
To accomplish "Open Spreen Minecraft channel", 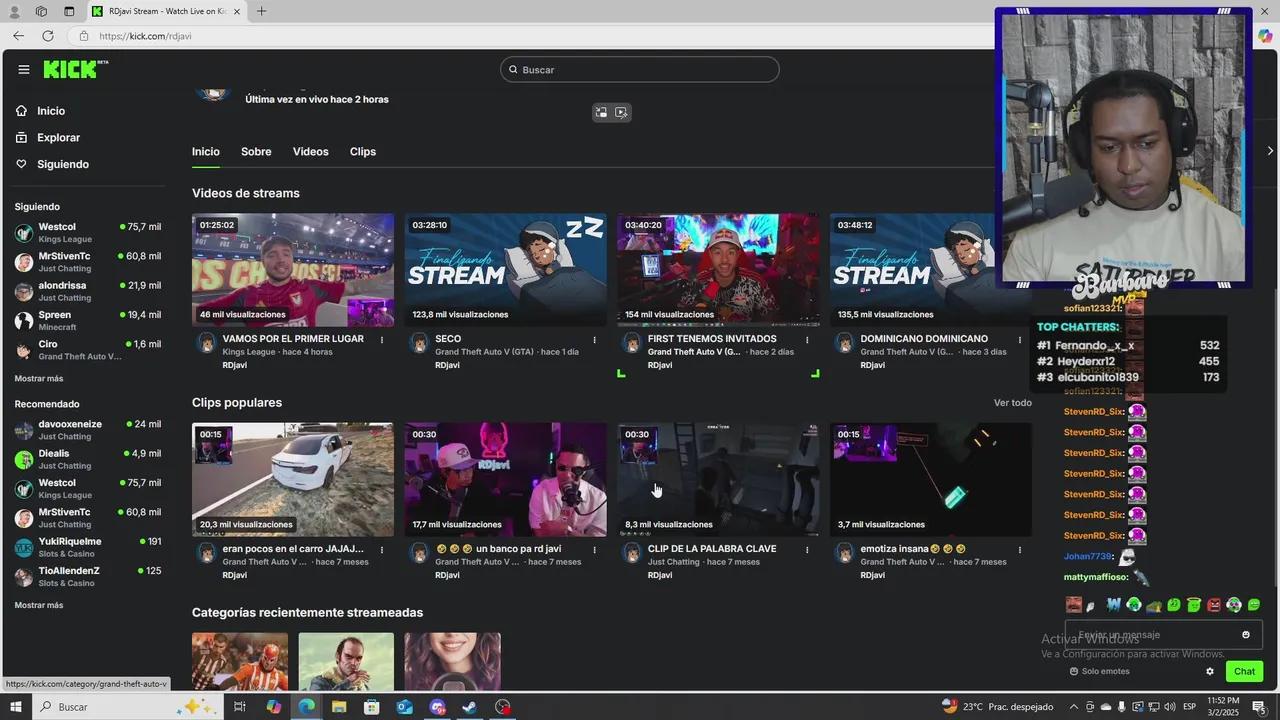I will point(88,320).
